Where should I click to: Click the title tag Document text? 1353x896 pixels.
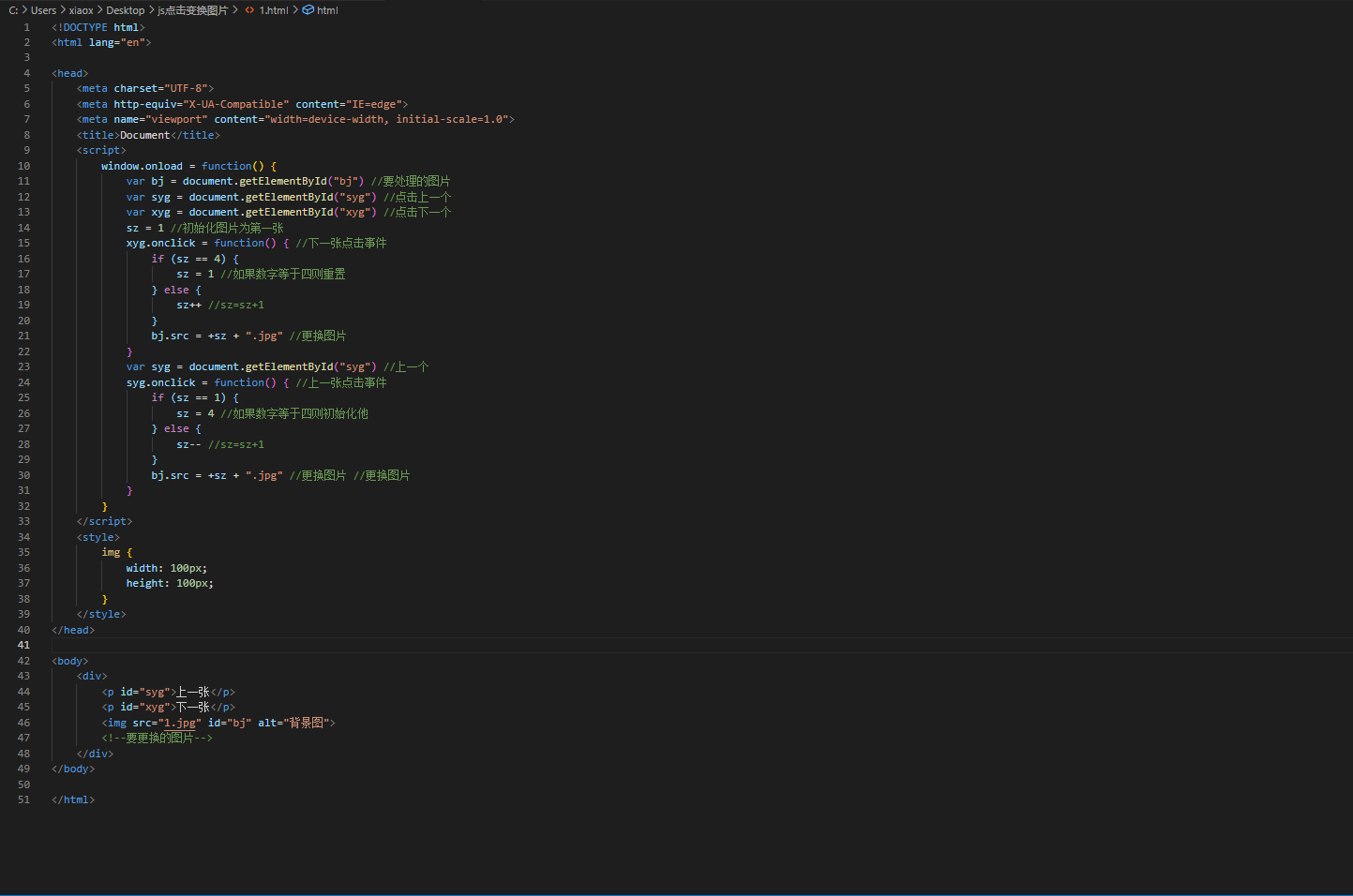144,135
